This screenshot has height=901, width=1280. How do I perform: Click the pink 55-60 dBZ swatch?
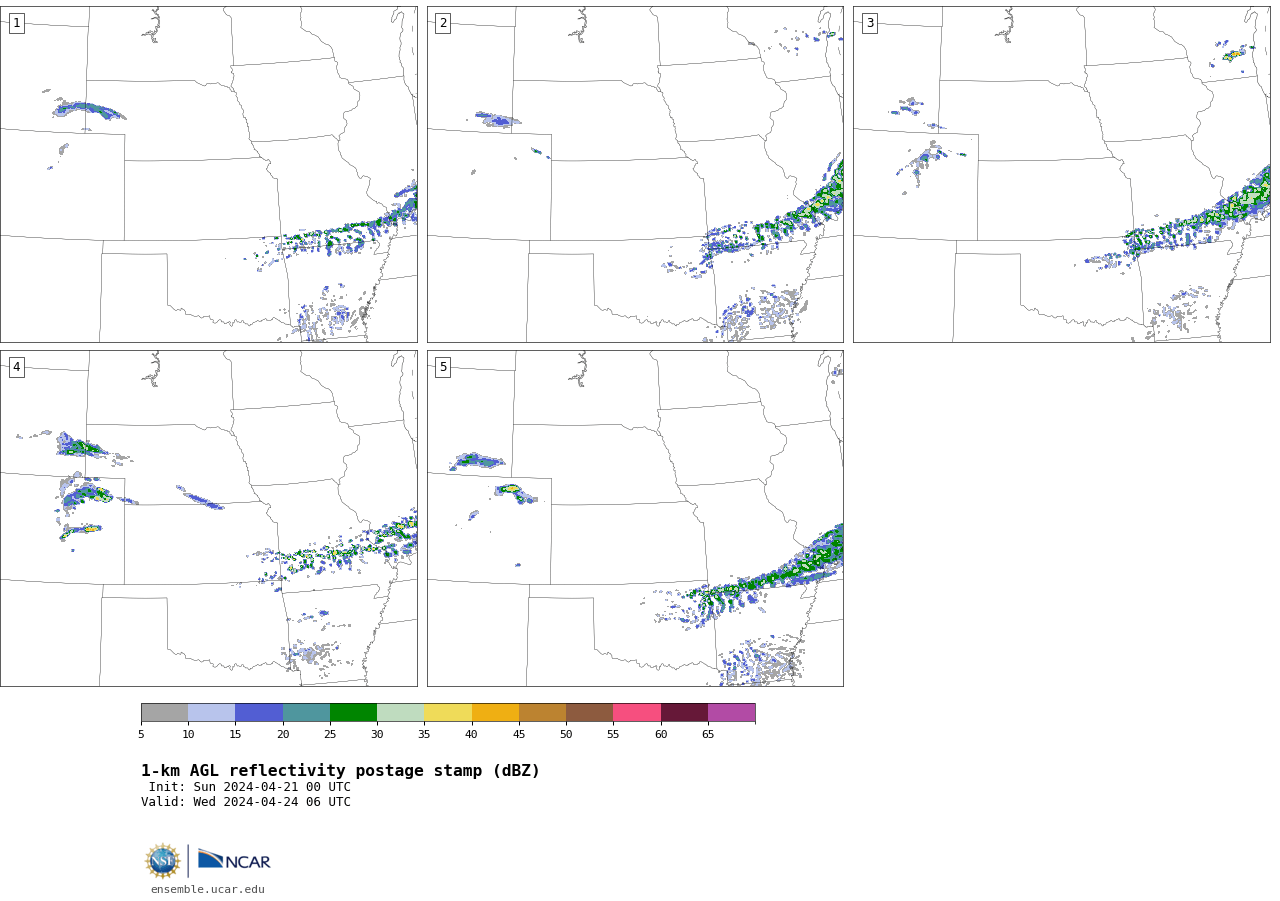[637, 713]
